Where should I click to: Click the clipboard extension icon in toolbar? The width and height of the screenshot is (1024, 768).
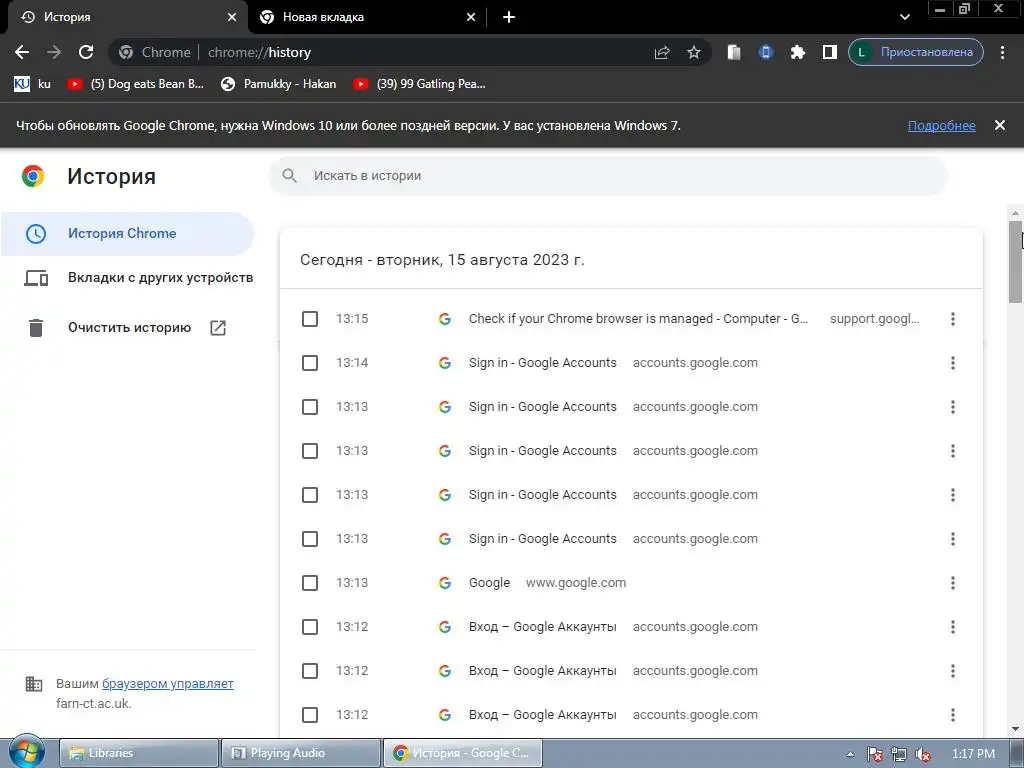(x=734, y=52)
